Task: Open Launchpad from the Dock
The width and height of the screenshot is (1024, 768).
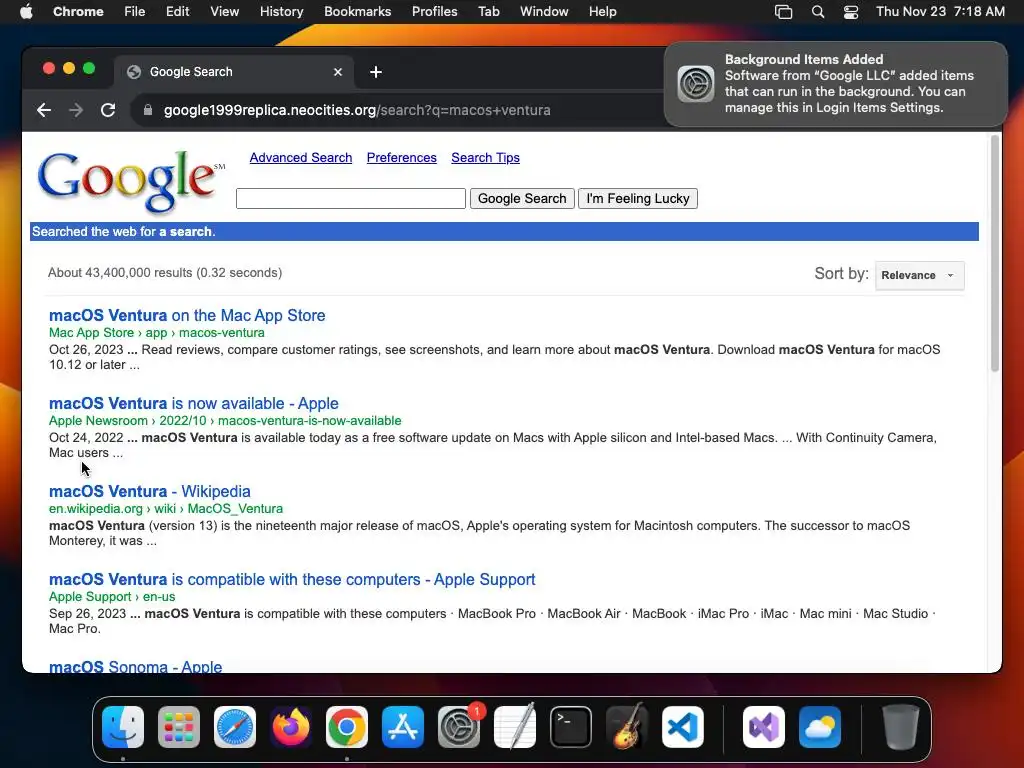Action: (179, 727)
